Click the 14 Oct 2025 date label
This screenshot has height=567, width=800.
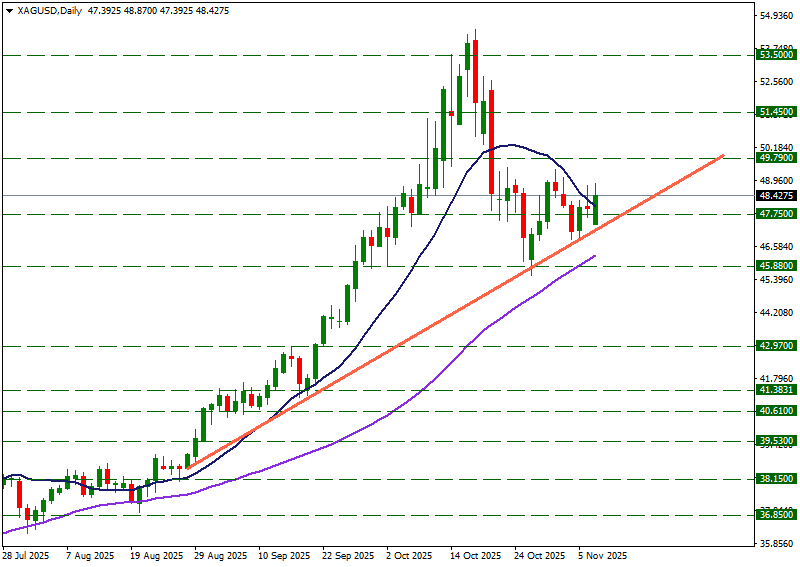coord(473,555)
